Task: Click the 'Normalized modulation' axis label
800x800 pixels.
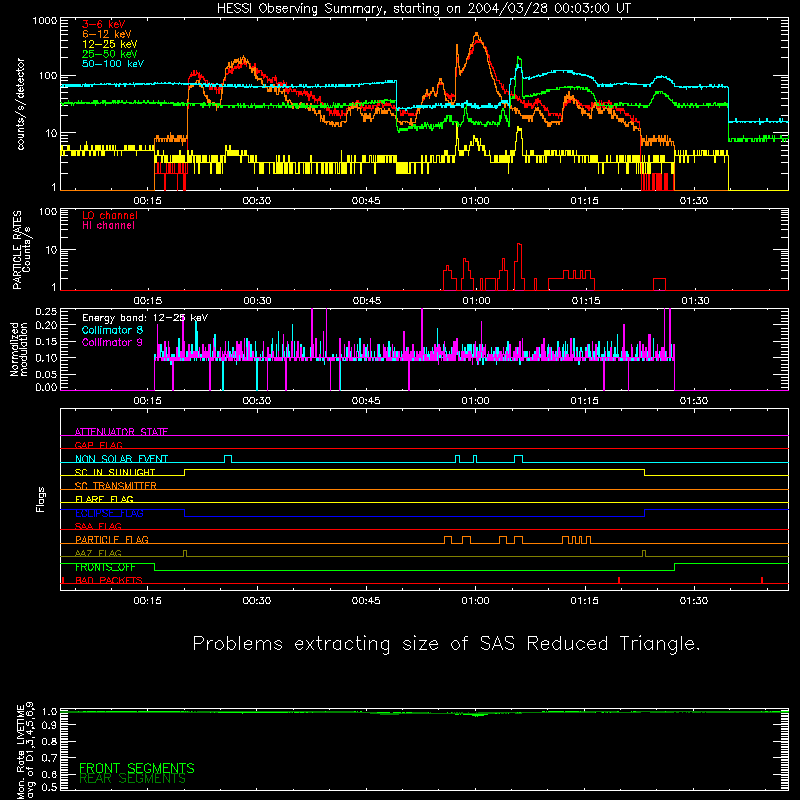Action: tap(19, 349)
